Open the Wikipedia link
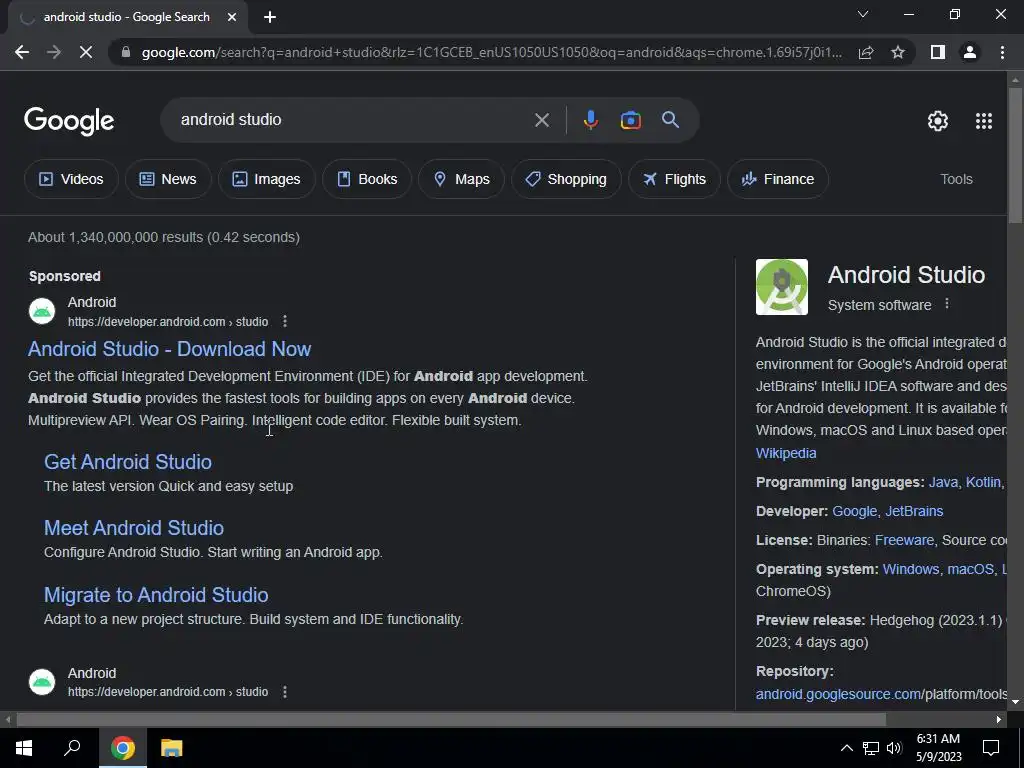The image size is (1024, 768). [x=786, y=453]
